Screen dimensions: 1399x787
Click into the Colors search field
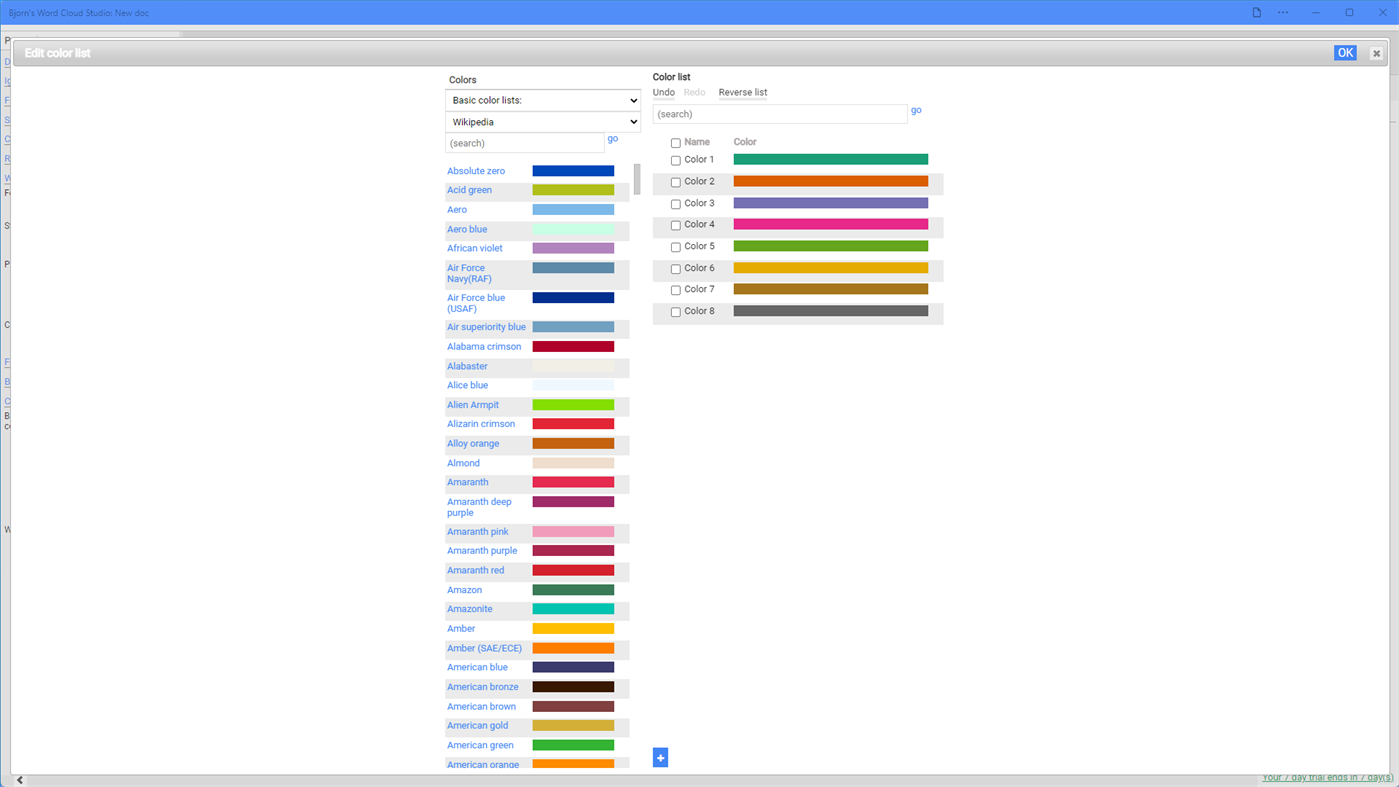(x=524, y=142)
